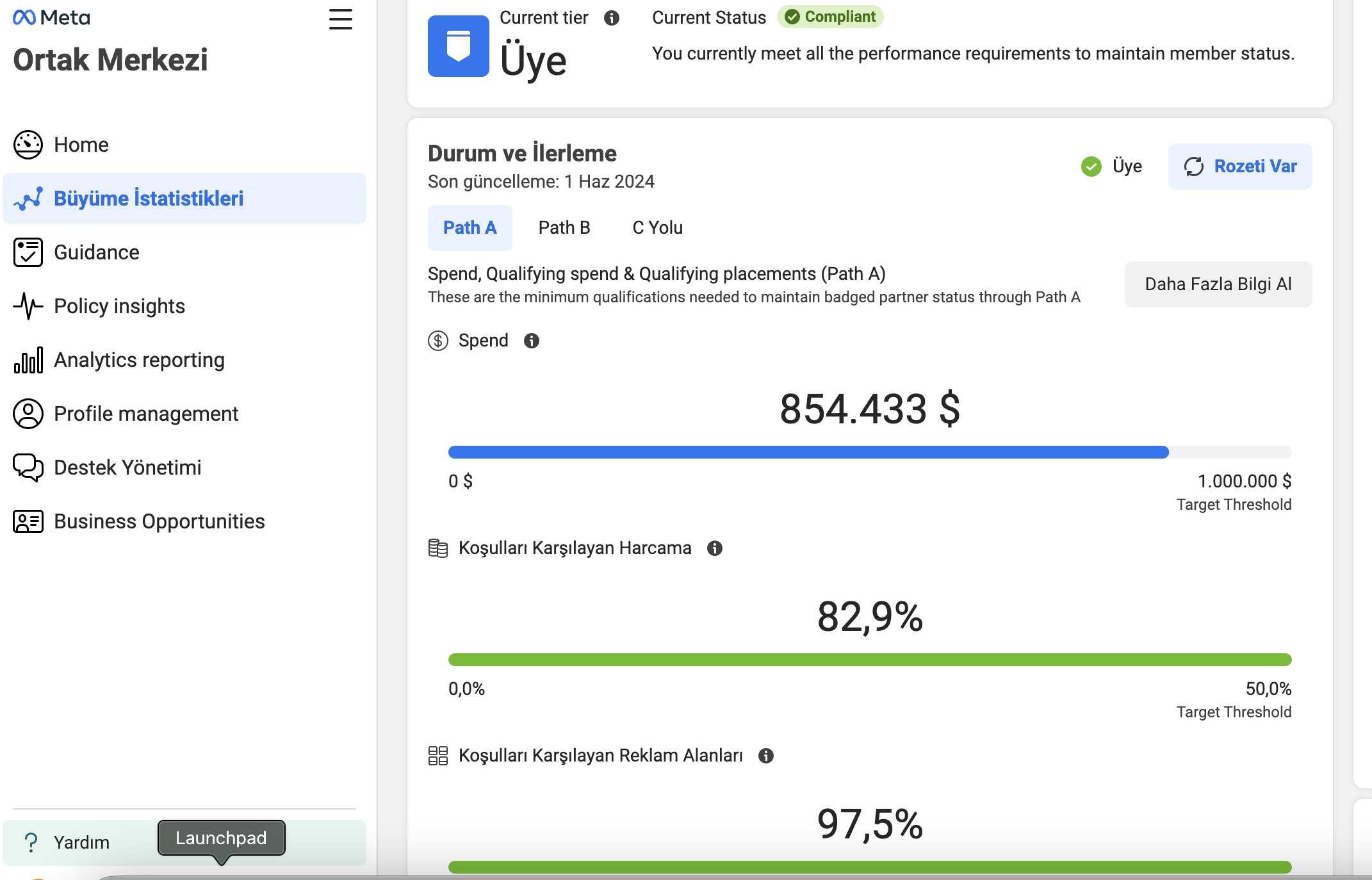Click the Destek Yönetimi chat icon
The image size is (1372, 880).
[28, 468]
